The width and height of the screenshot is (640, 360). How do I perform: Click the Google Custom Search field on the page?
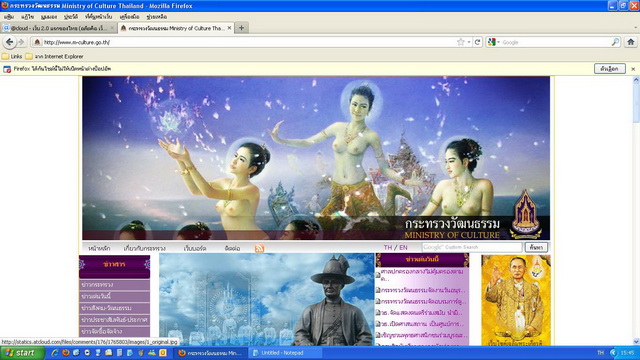tap(472, 247)
